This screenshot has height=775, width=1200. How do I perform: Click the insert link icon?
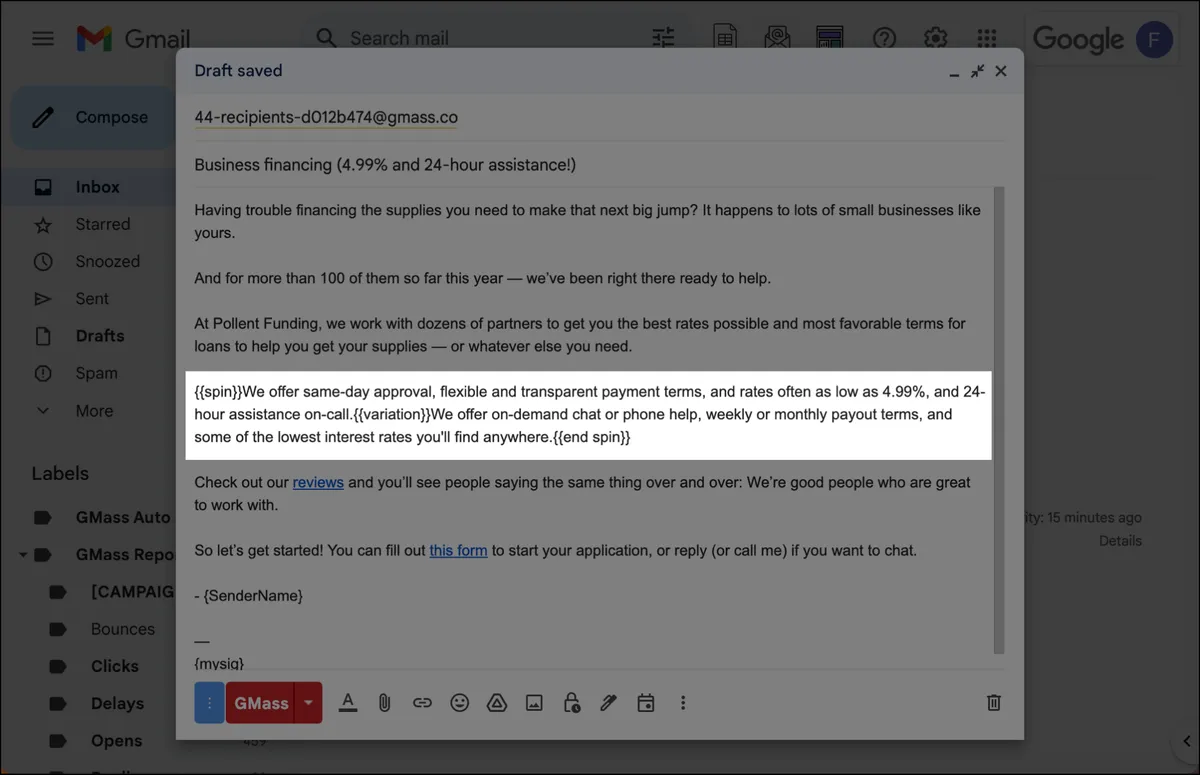tap(422, 703)
